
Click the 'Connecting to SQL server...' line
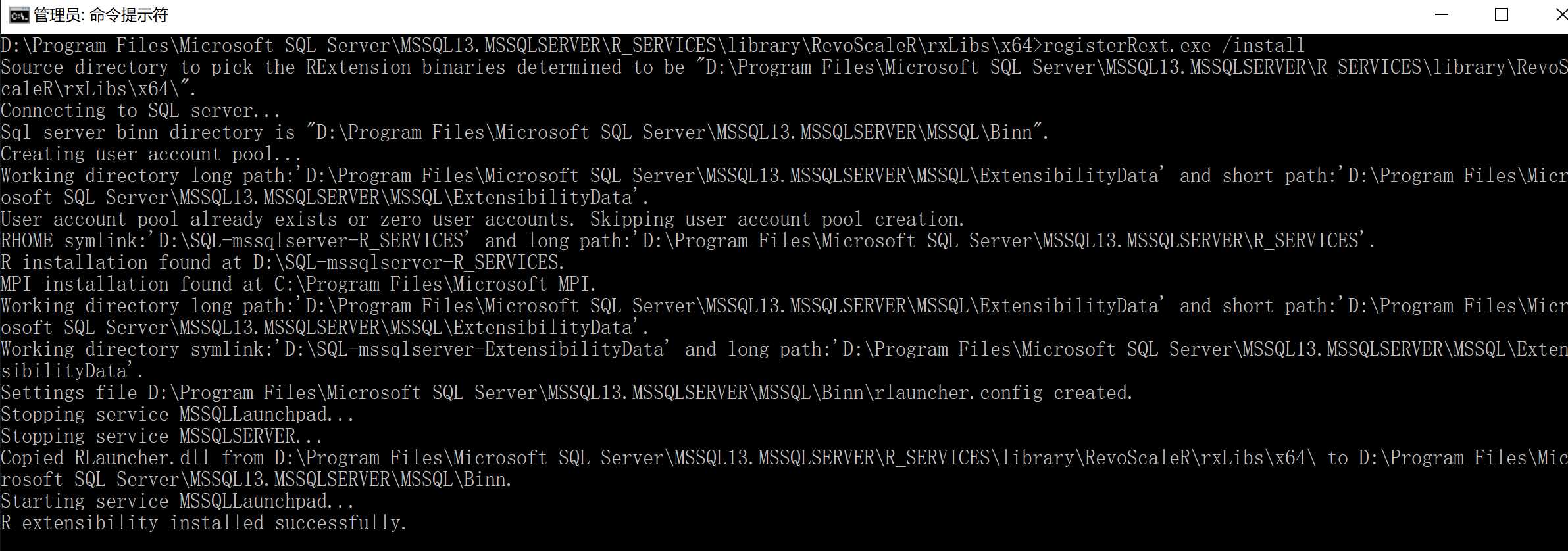click(x=141, y=110)
